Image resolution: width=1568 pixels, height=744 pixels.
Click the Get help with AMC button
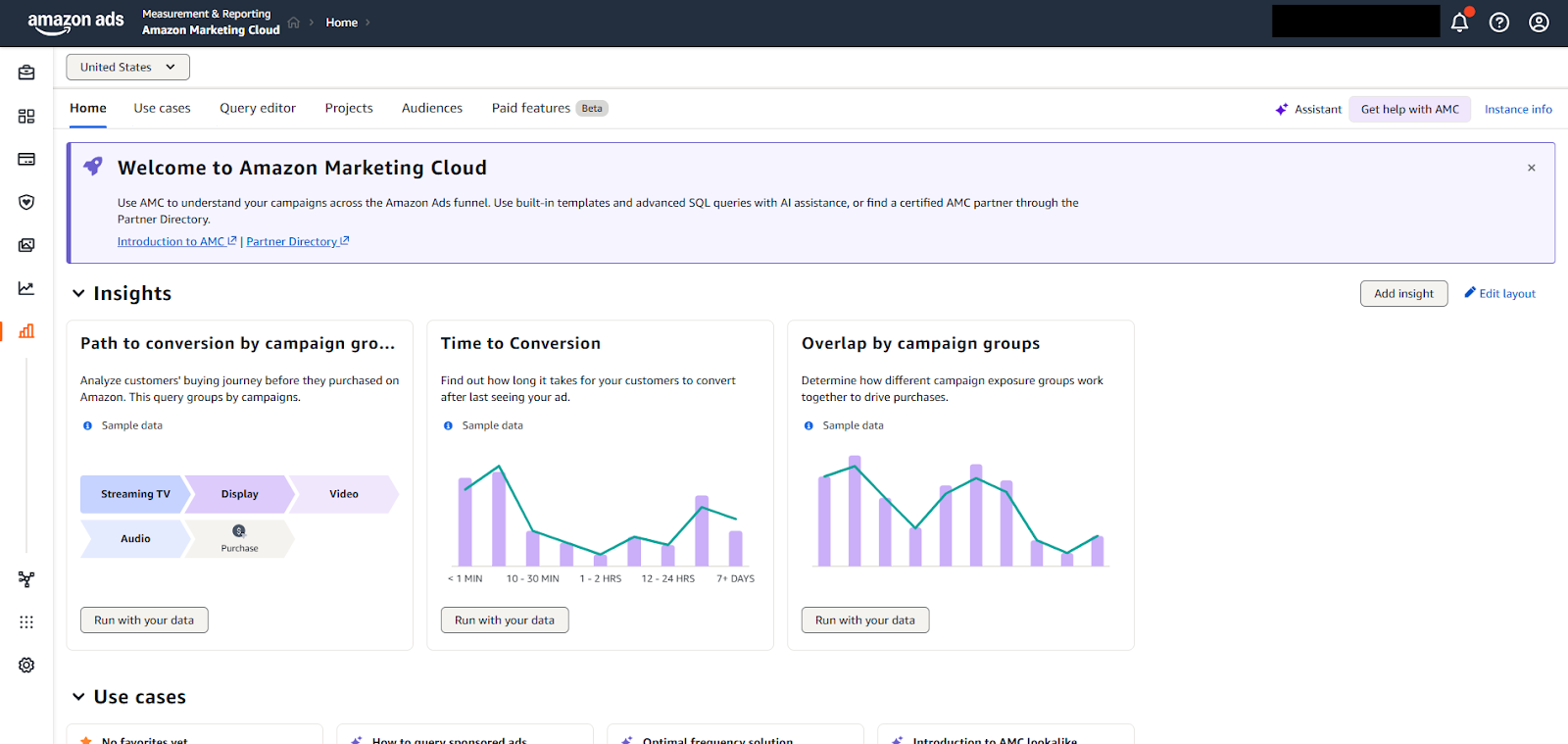1409,109
